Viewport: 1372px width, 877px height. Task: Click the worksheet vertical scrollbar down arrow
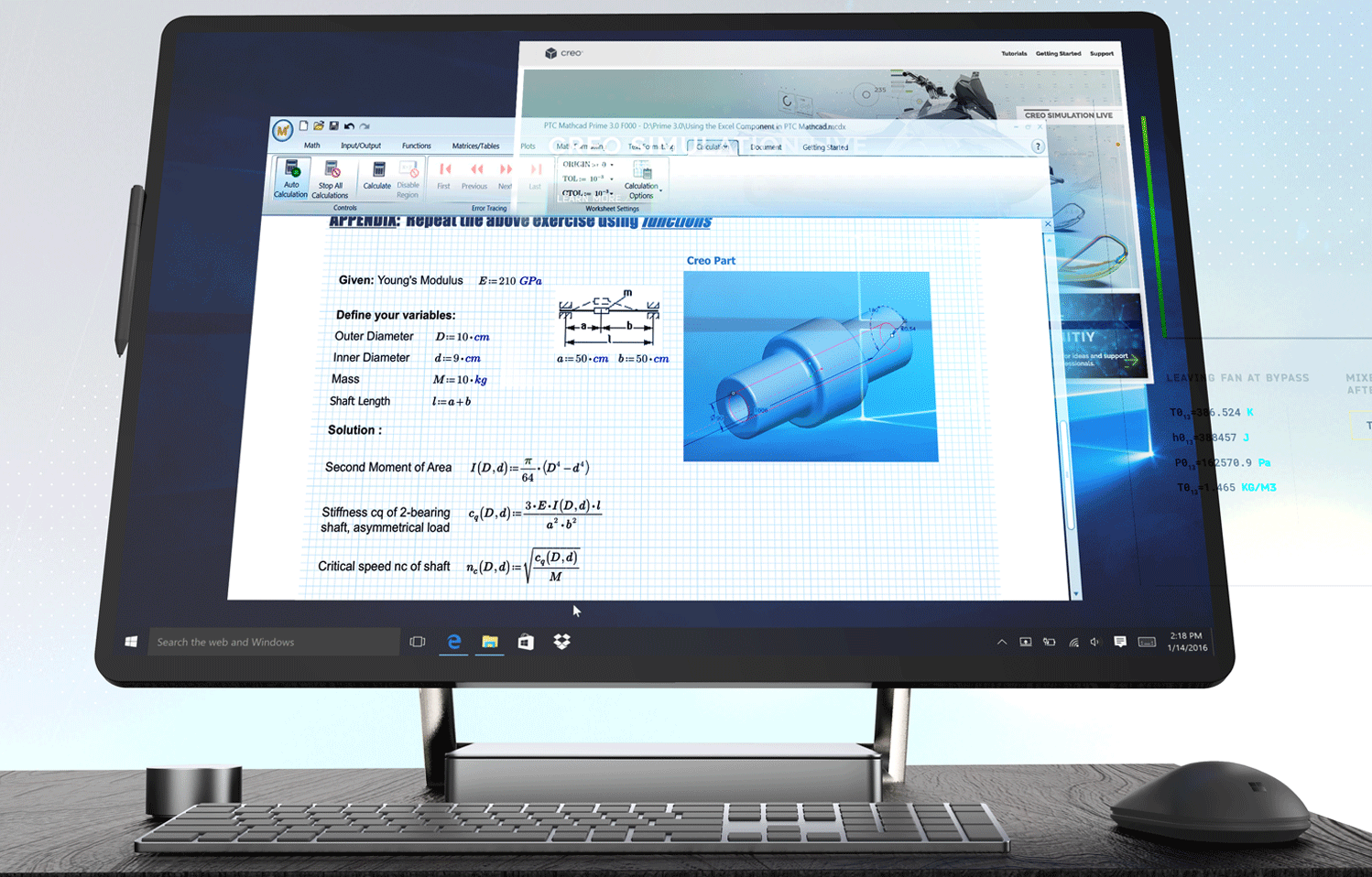coord(1076,594)
